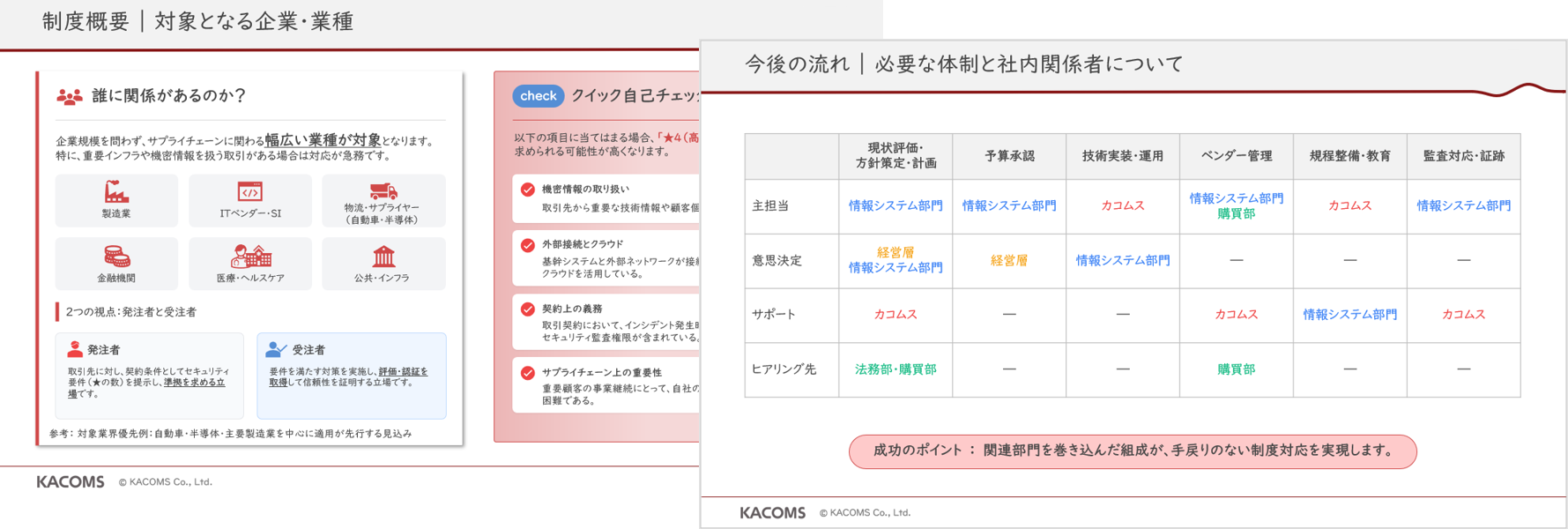Click the blue person icon for 受注者
The image size is (1568, 529).
[x=276, y=349]
